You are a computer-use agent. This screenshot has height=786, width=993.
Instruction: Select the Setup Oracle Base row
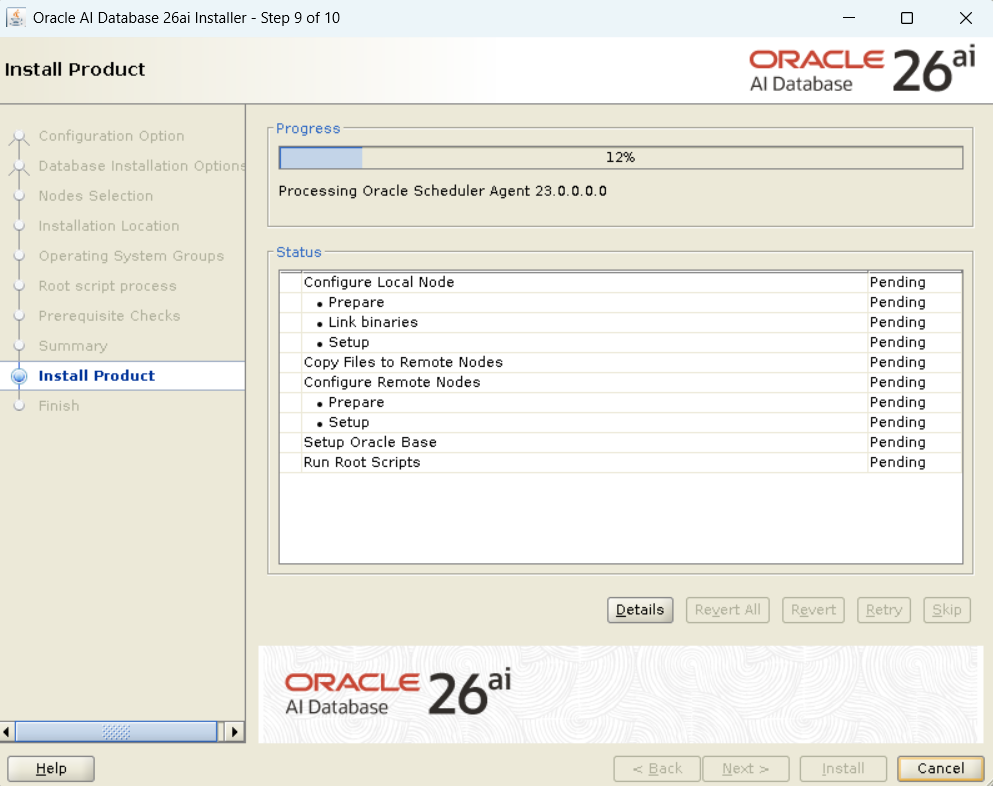pyautogui.click(x=370, y=443)
